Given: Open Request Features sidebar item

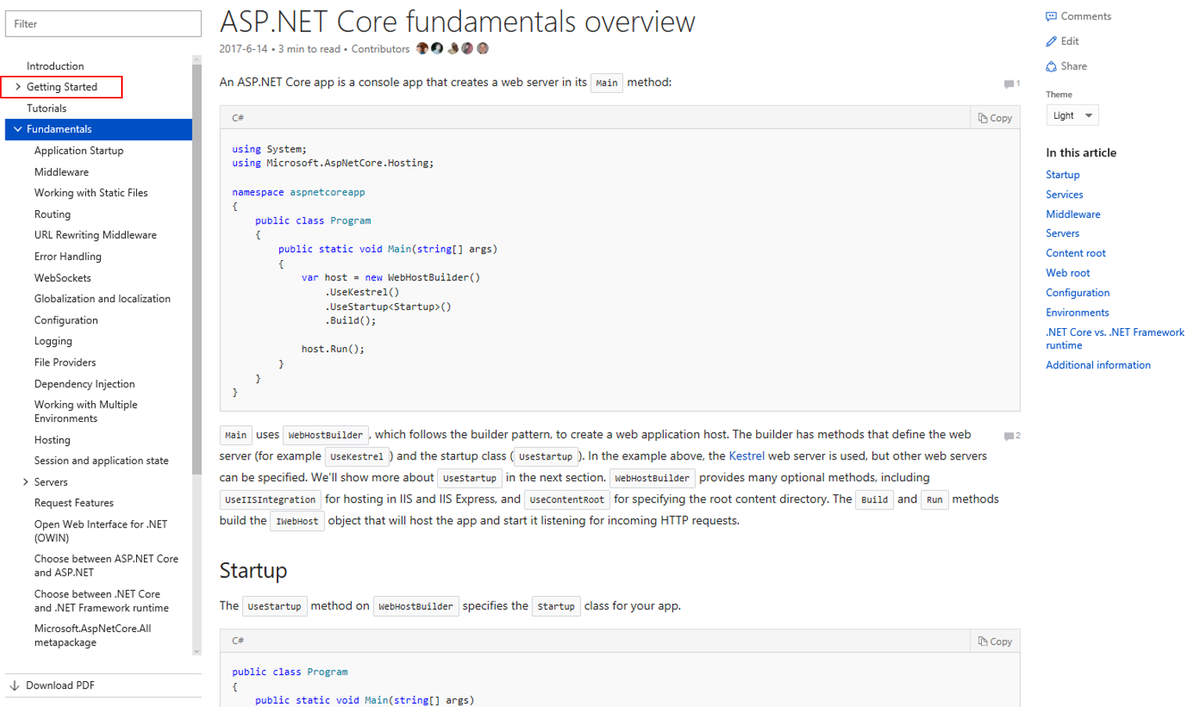Looking at the screenshot, I should tap(74, 503).
